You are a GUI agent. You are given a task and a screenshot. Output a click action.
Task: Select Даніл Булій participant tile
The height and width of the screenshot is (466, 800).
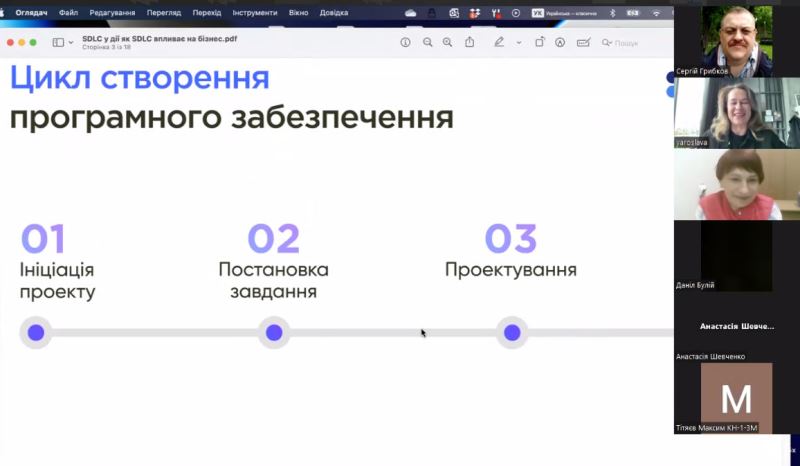[x=737, y=256]
